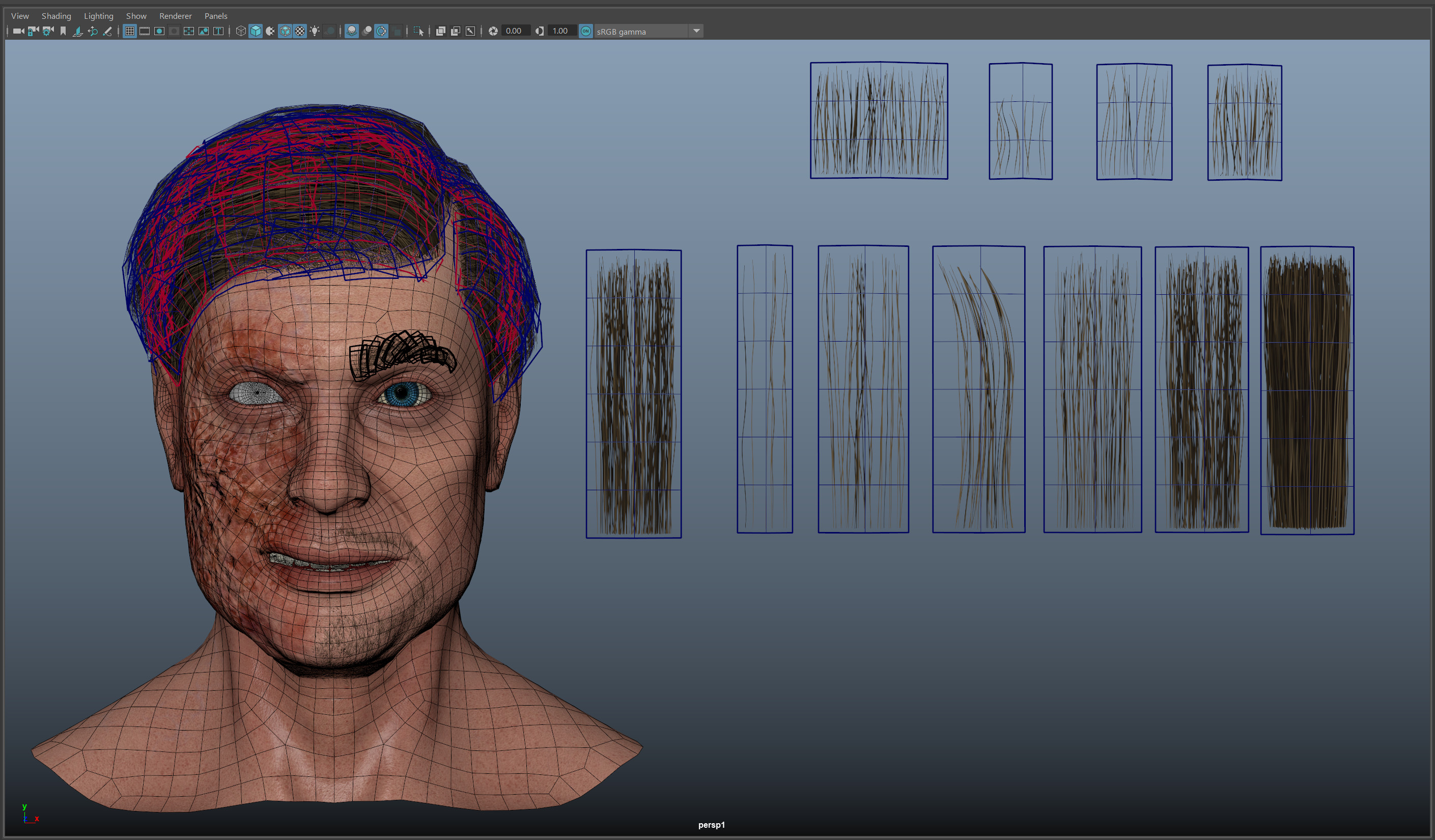Expand the sRGB gamma dropdown
Image resolution: width=1435 pixels, height=840 pixels.
tap(696, 32)
